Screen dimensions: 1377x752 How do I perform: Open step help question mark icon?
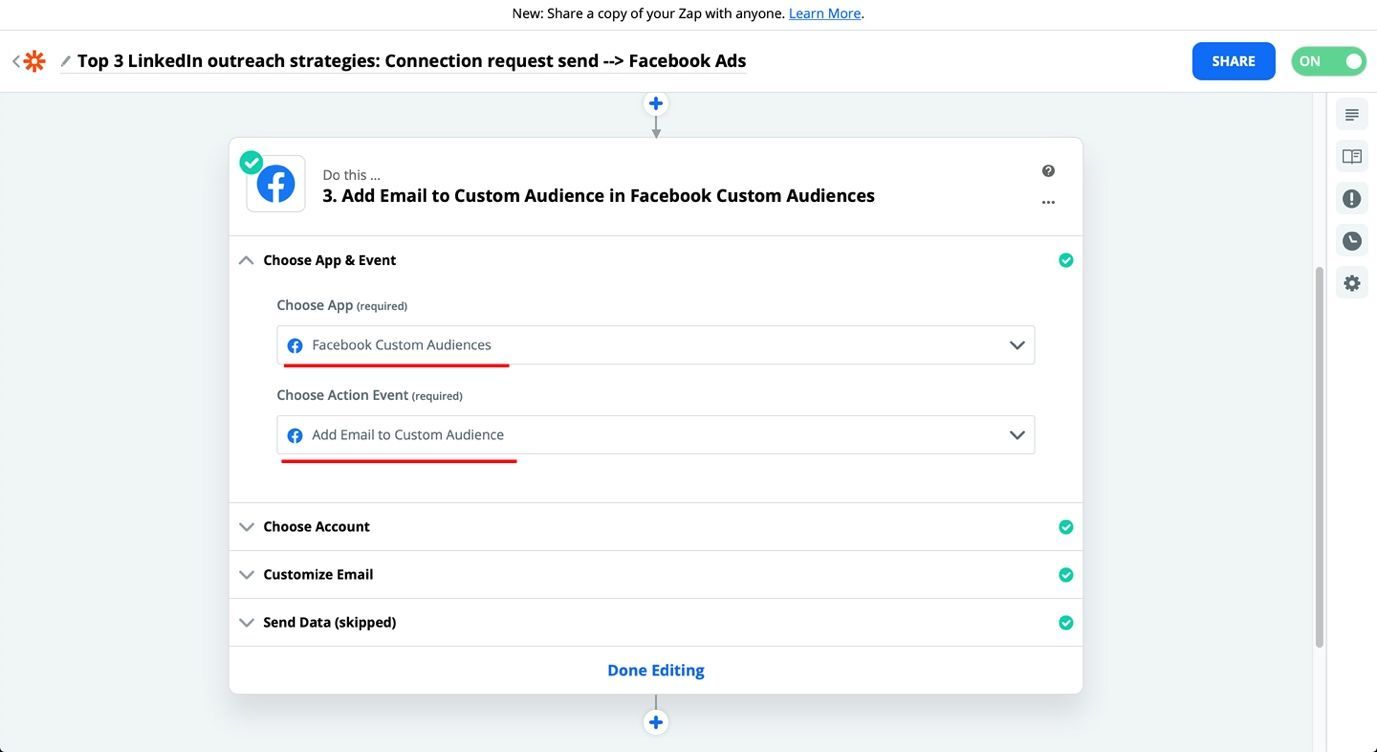(1048, 171)
